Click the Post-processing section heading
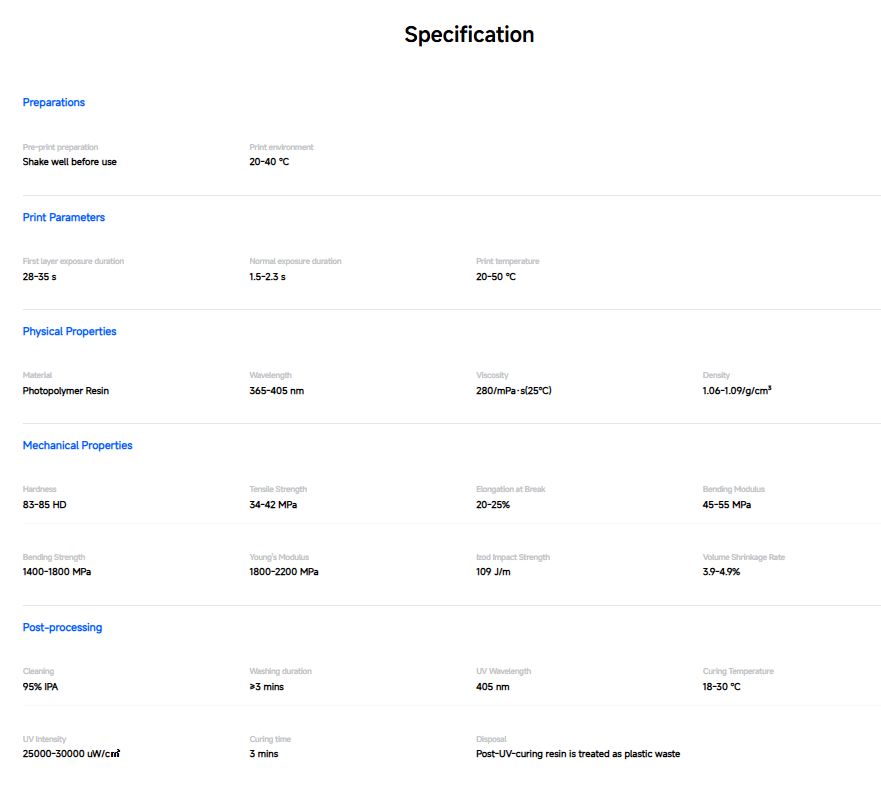 pos(63,628)
